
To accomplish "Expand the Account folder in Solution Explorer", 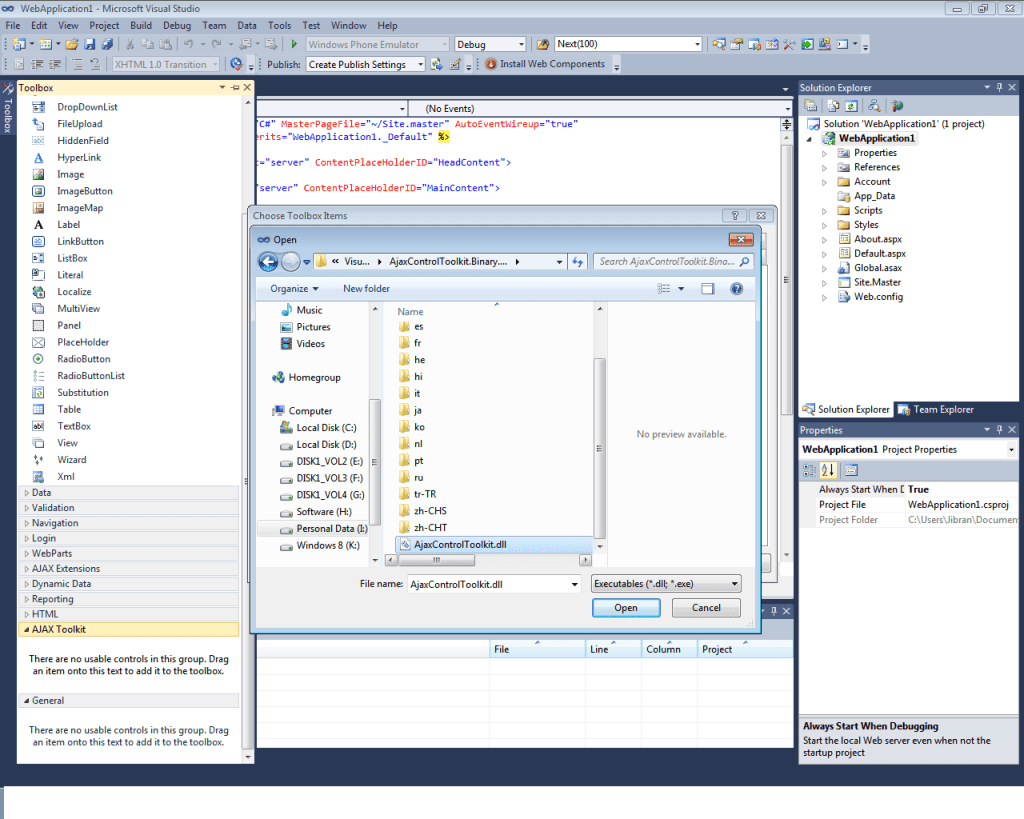I will [x=824, y=182].
